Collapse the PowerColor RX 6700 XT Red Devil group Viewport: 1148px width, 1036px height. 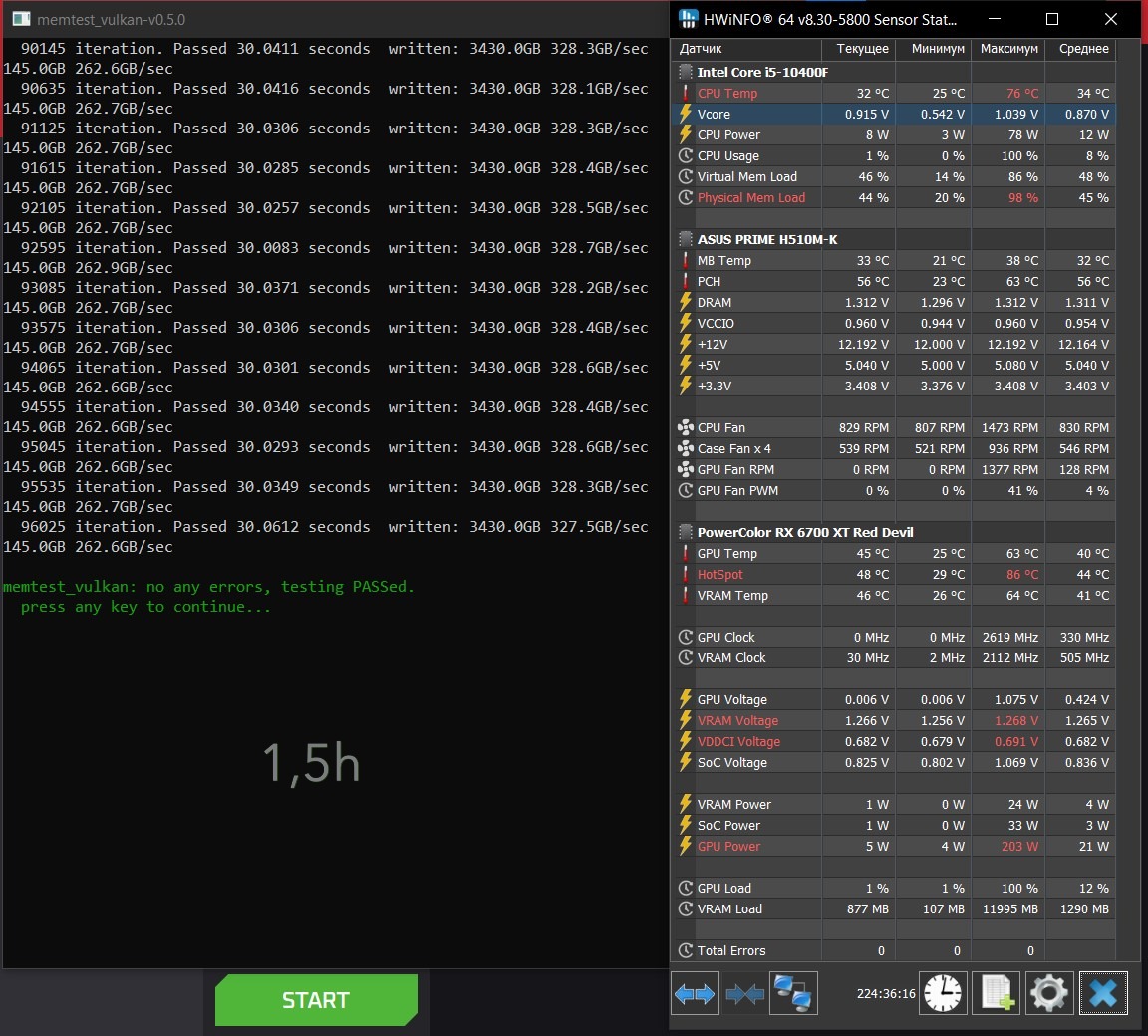pyautogui.click(x=686, y=532)
